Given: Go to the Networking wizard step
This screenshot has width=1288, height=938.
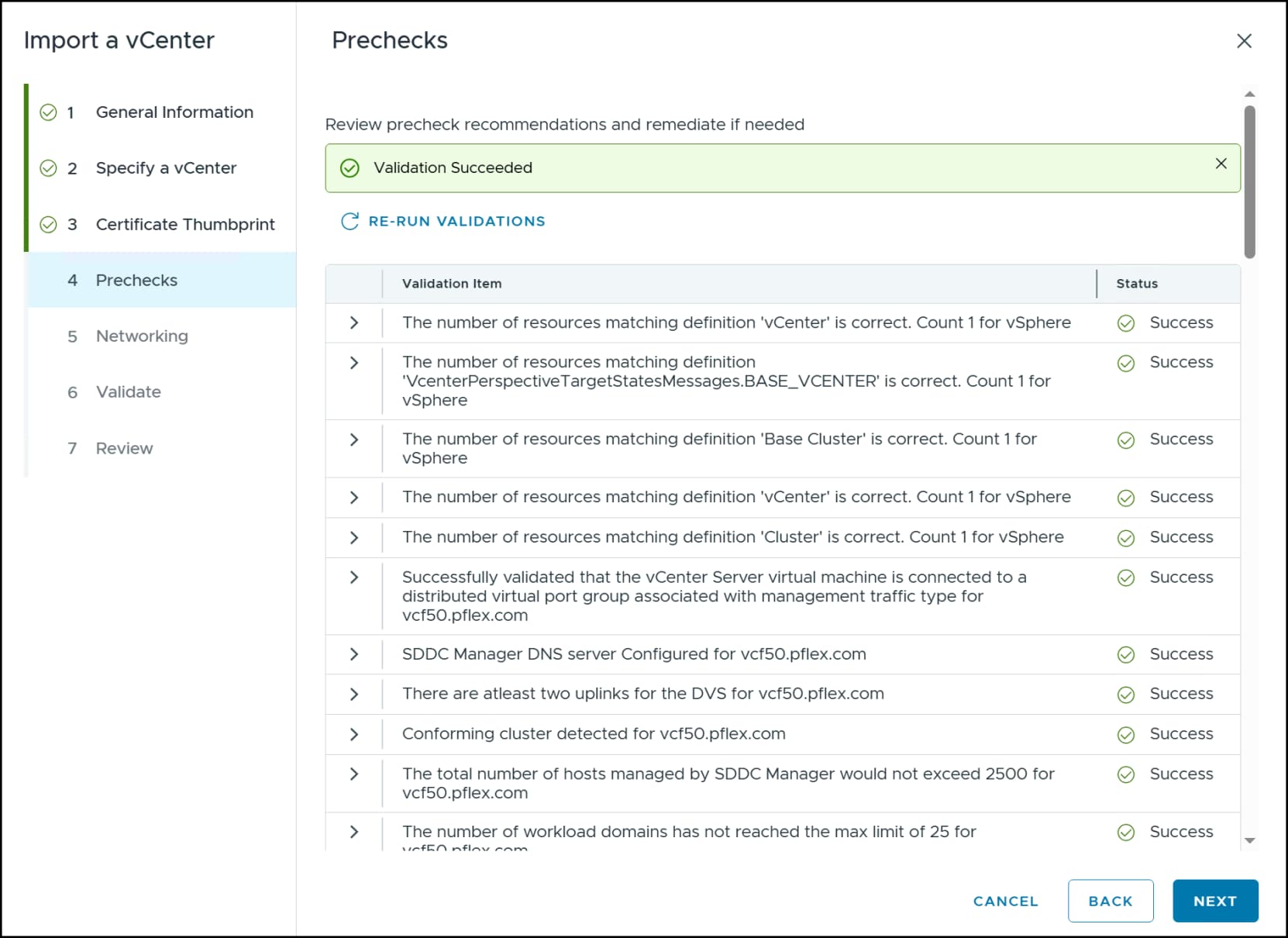Looking at the screenshot, I should [162, 336].
